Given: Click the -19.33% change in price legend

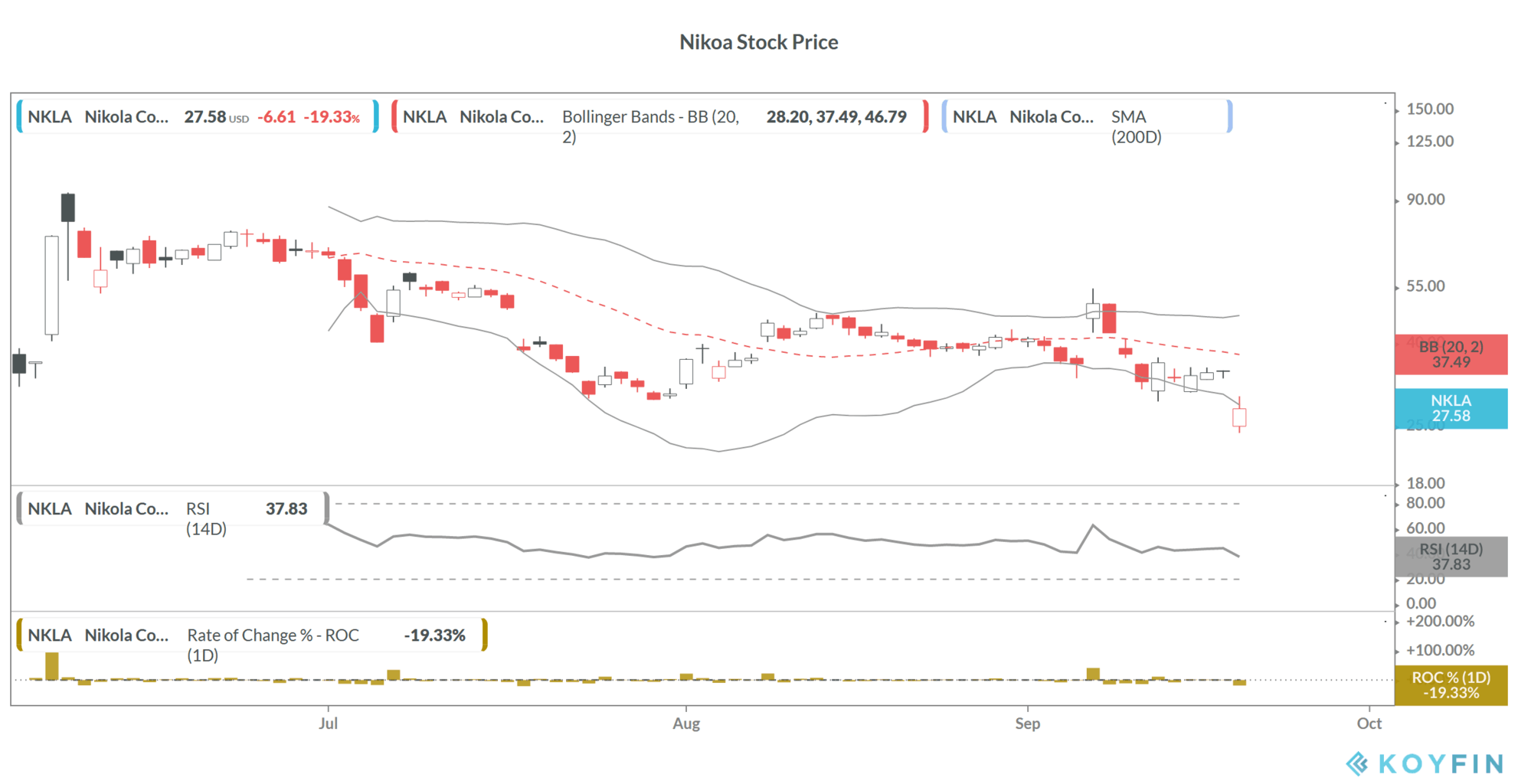Looking at the screenshot, I should point(332,117).
